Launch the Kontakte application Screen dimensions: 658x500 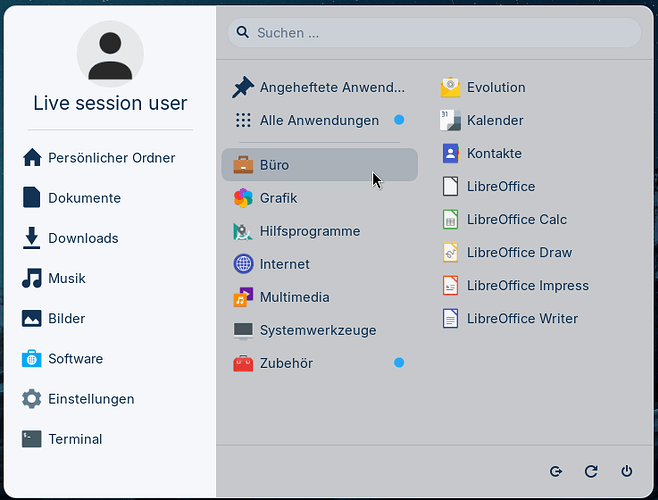click(x=483, y=153)
